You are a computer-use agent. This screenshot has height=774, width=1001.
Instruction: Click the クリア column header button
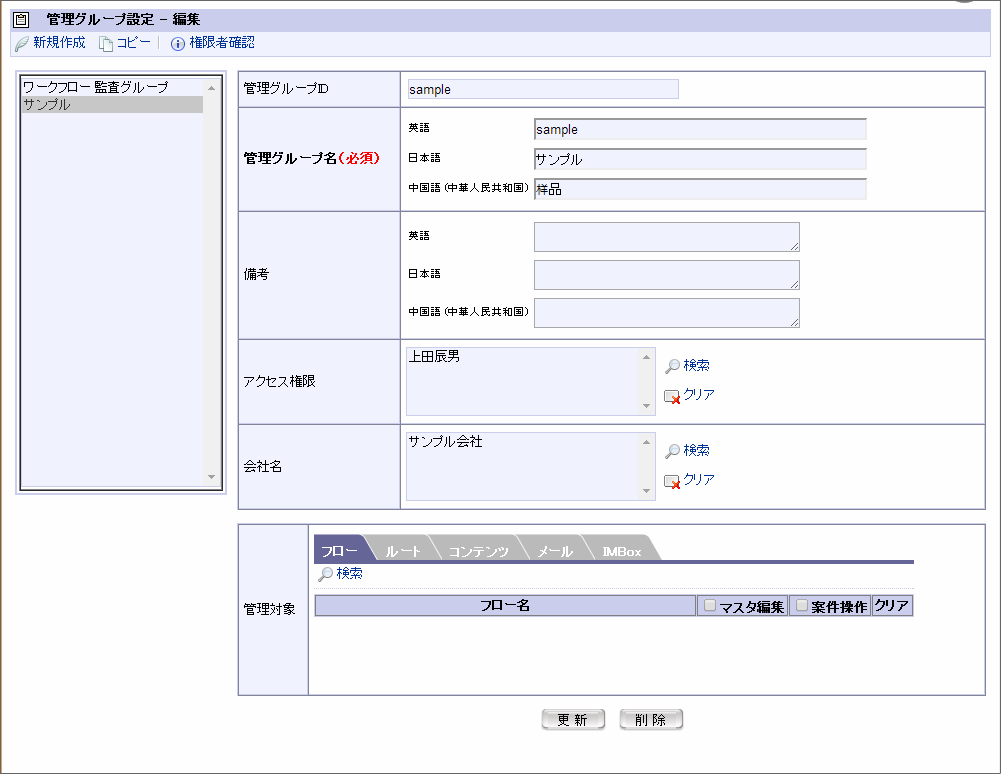click(x=892, y=605)
